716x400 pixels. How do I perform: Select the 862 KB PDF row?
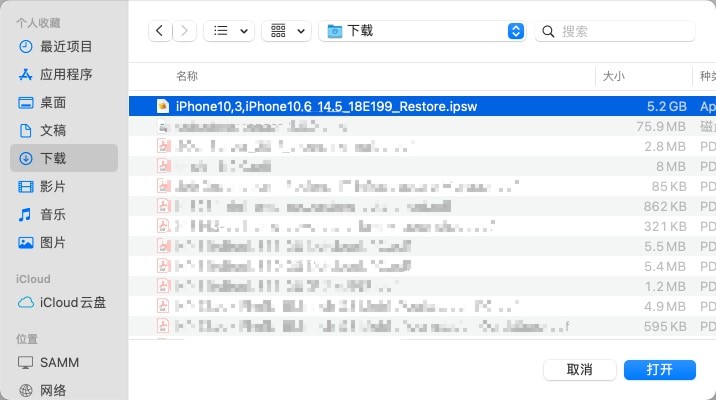pyautogui.click(x=422, y=206)
